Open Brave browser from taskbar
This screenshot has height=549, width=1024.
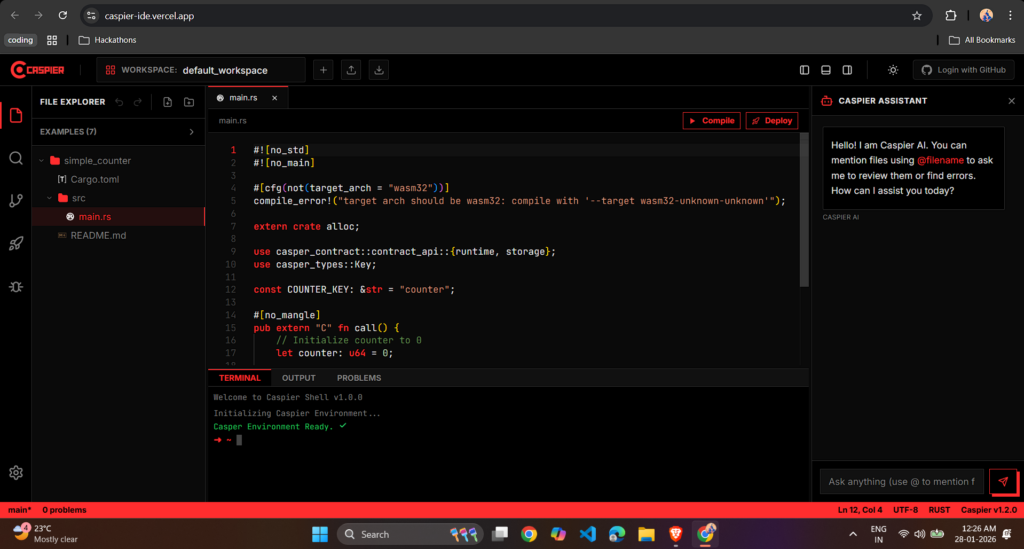pyautogui.click(x=676, y=534)
